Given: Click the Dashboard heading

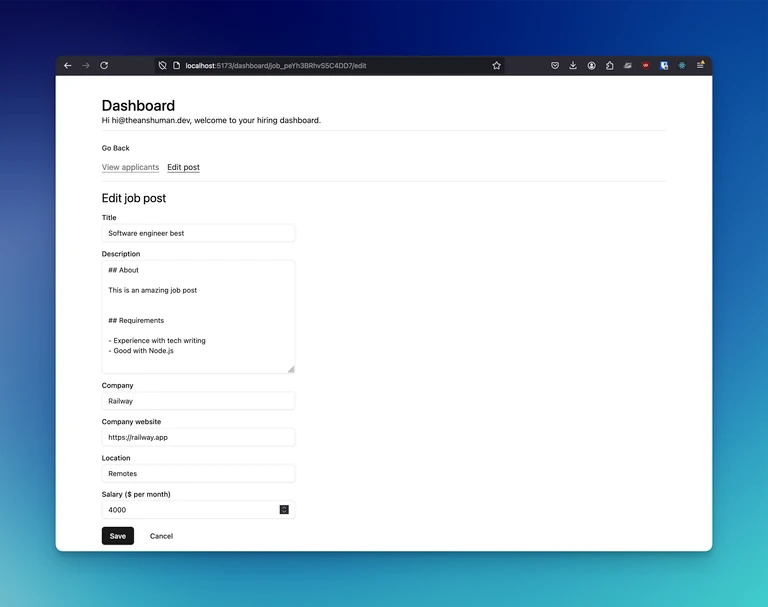Looking at the screenshot, I should 138,105.
